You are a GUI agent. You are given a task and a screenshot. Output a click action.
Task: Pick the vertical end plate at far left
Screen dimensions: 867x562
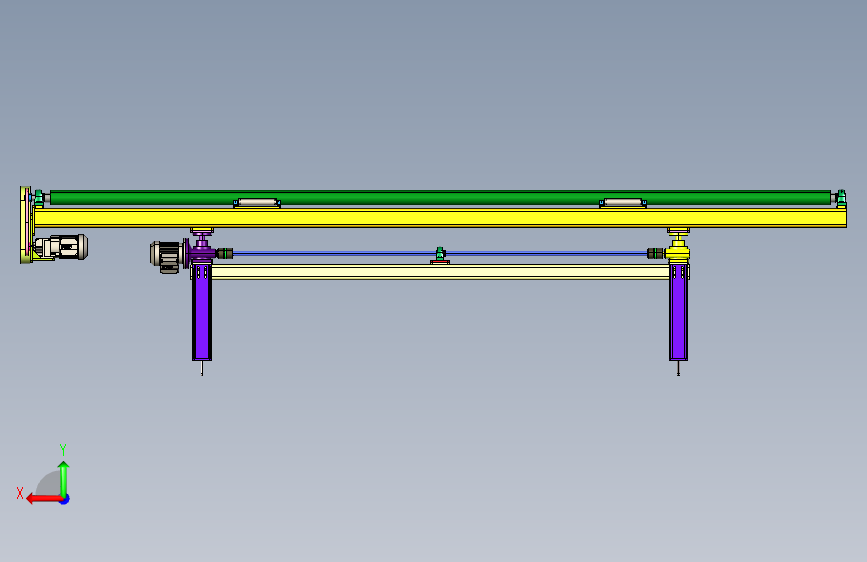click(24, 225)
